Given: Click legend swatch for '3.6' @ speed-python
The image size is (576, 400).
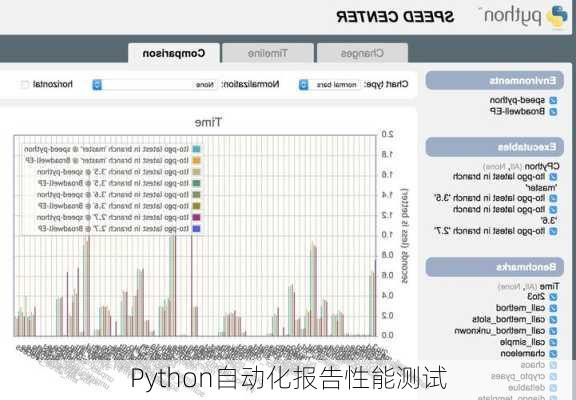Looking at the screenshot, I should point(197,195).
